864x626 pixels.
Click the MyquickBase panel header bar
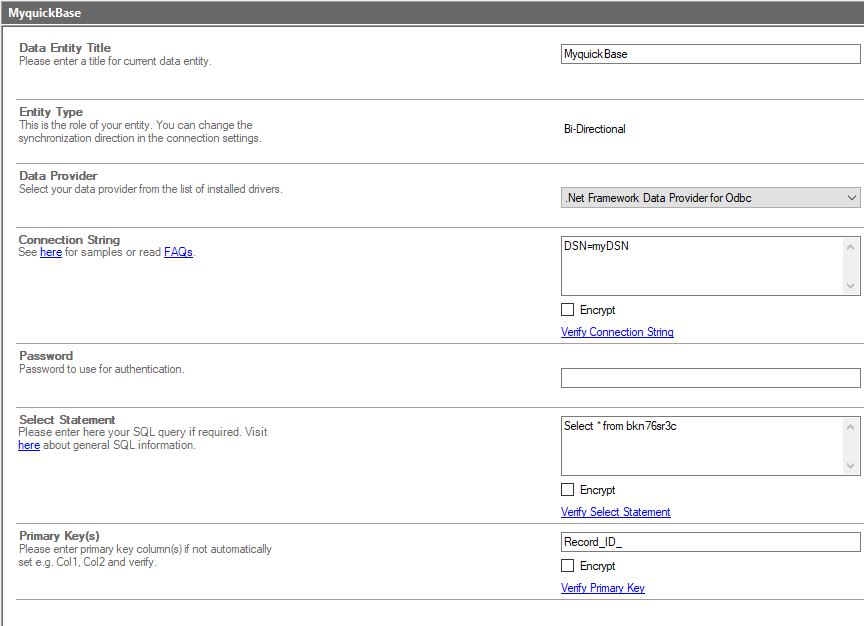[432, 14]
